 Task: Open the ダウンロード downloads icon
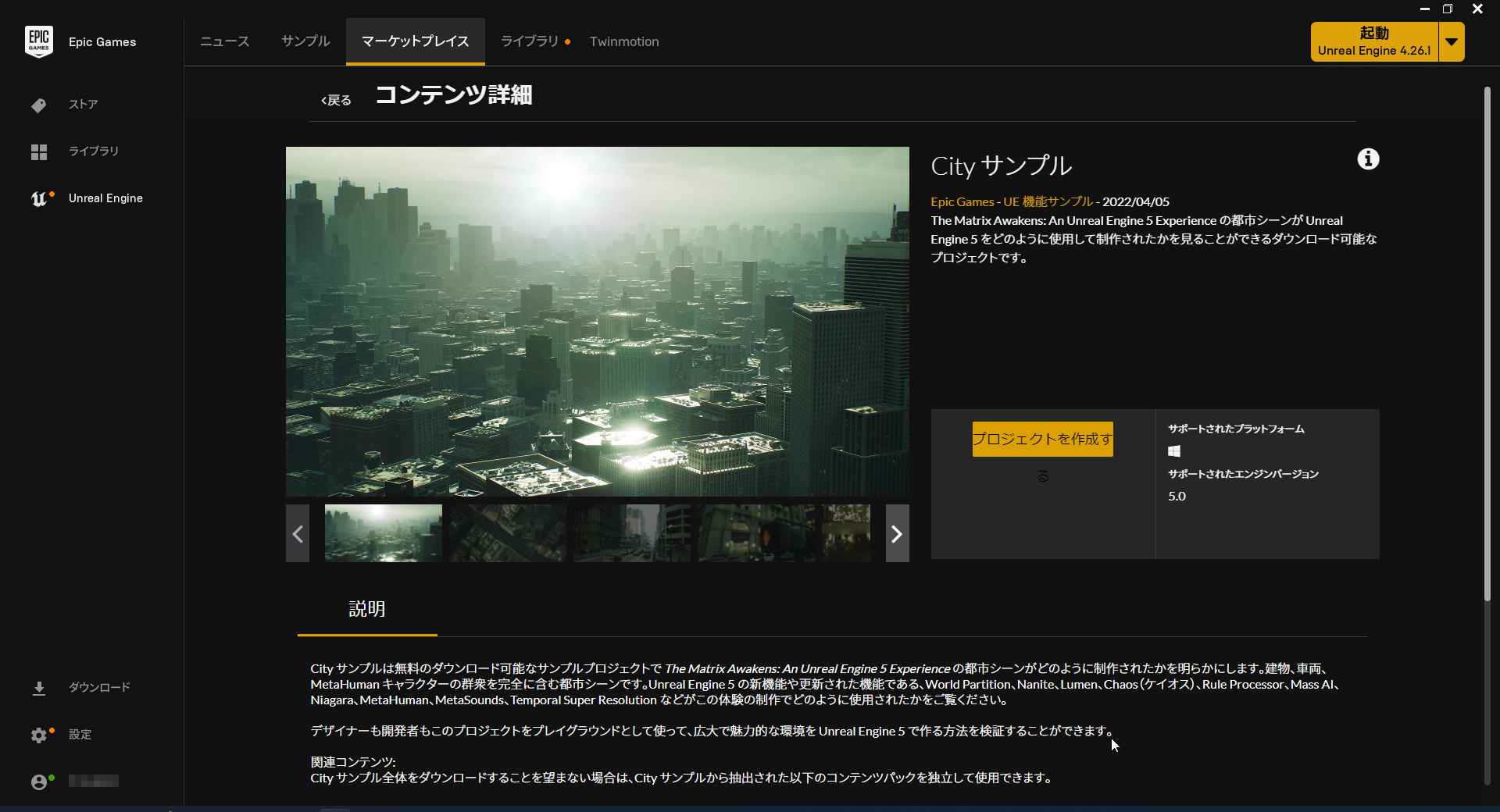(x=39, y=688)
